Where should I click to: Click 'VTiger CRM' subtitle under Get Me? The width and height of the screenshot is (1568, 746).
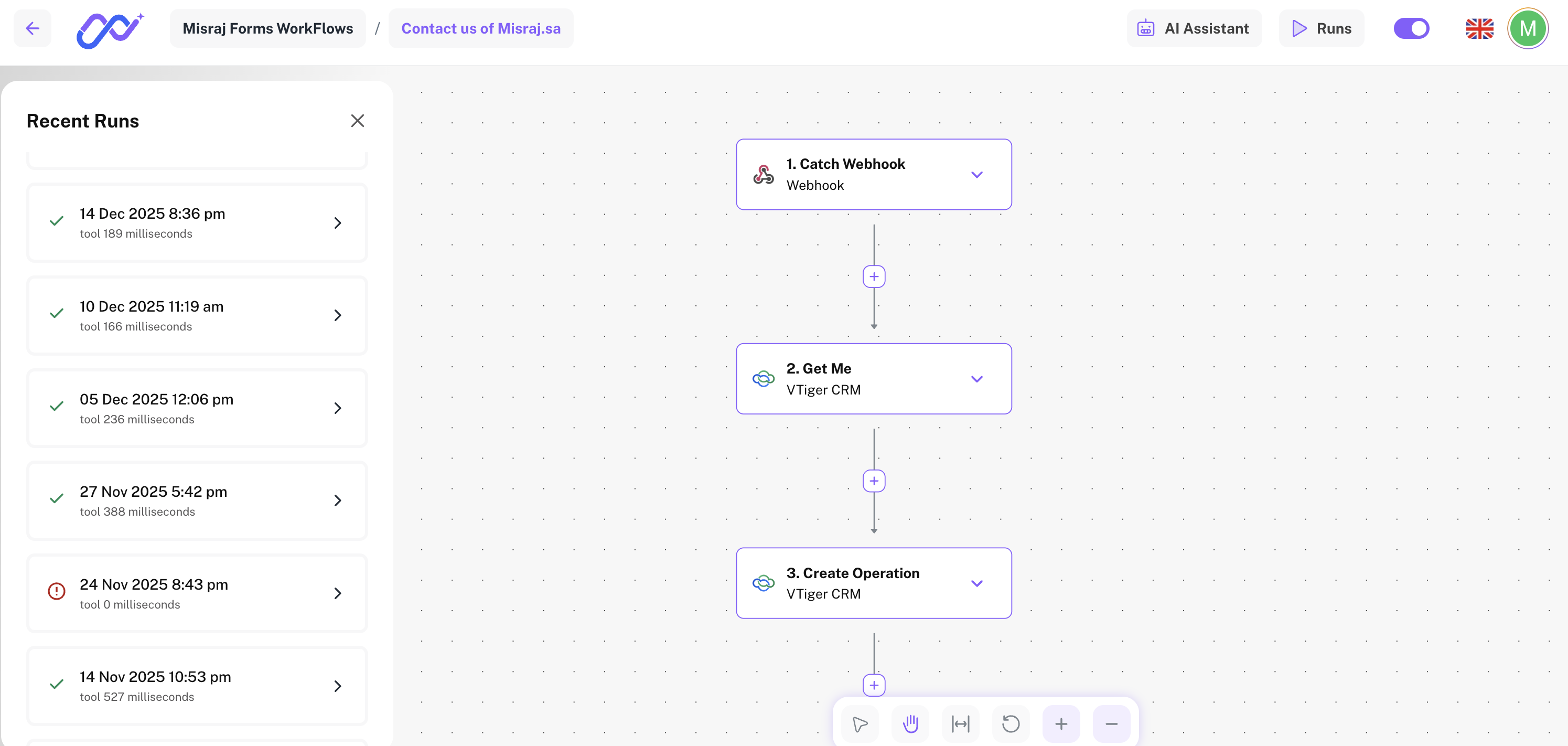tap(823, 390)
